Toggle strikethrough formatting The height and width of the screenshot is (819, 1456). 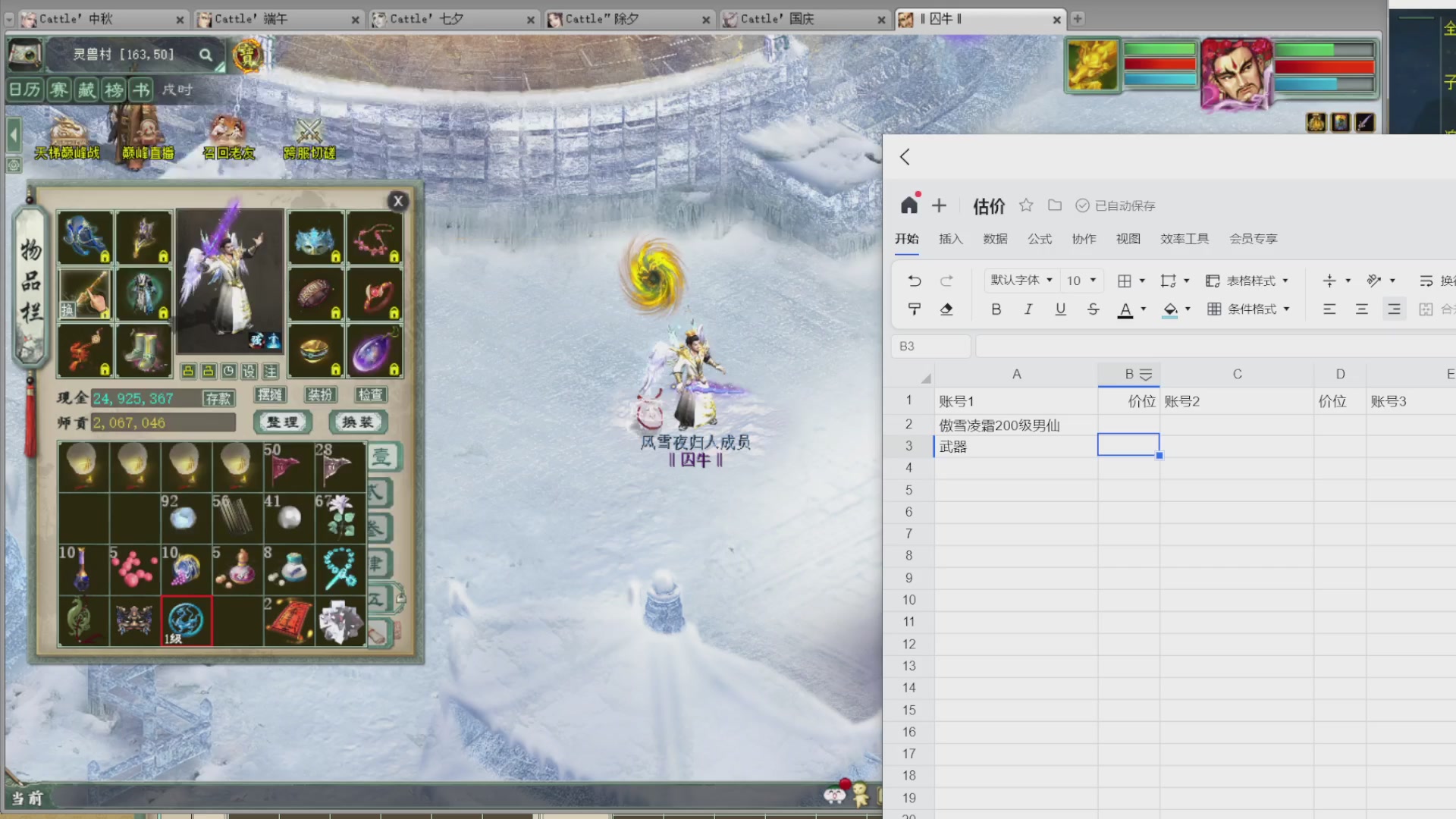[1093, 309]
